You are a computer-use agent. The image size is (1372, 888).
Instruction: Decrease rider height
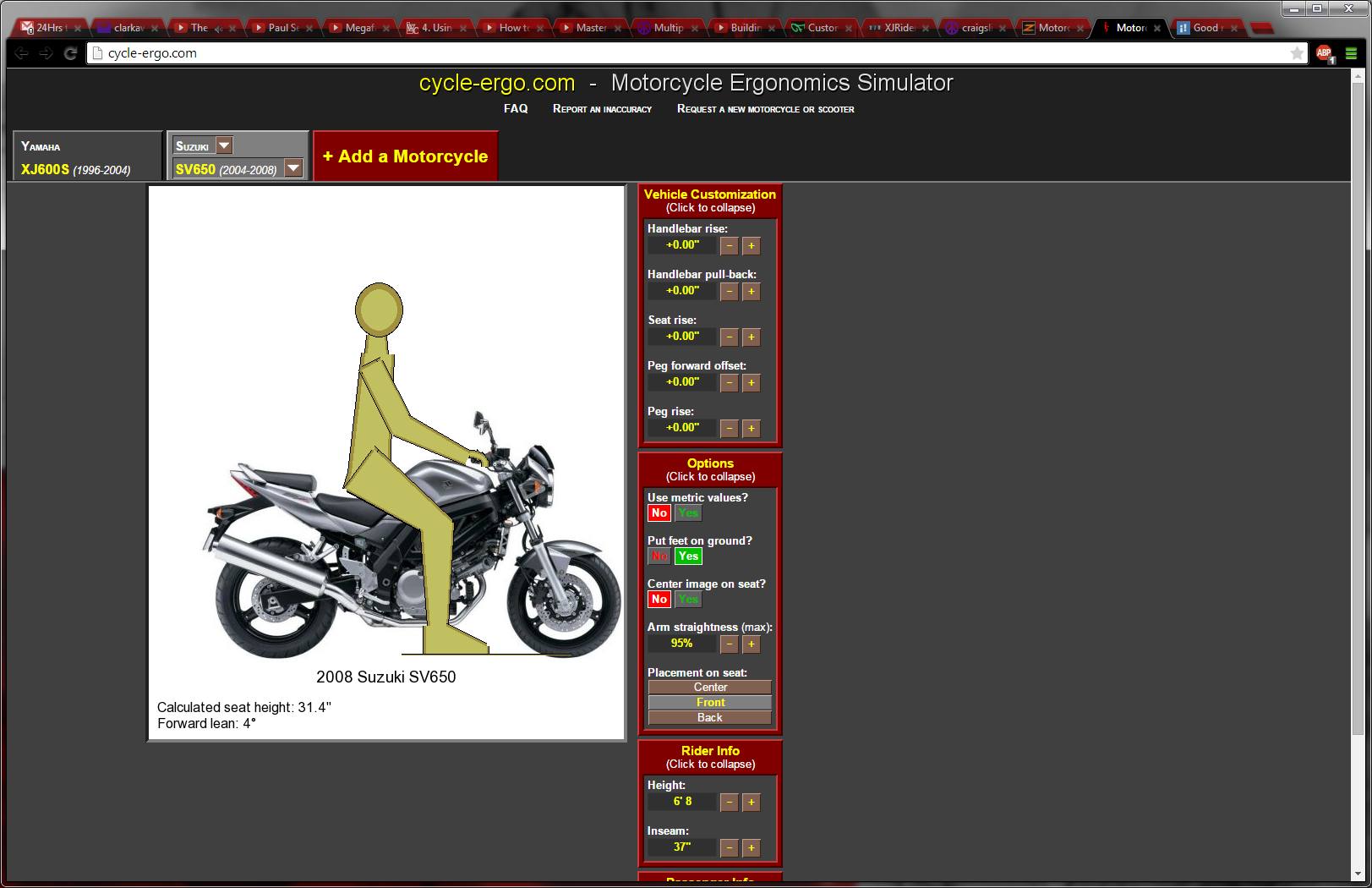point(730,803)
